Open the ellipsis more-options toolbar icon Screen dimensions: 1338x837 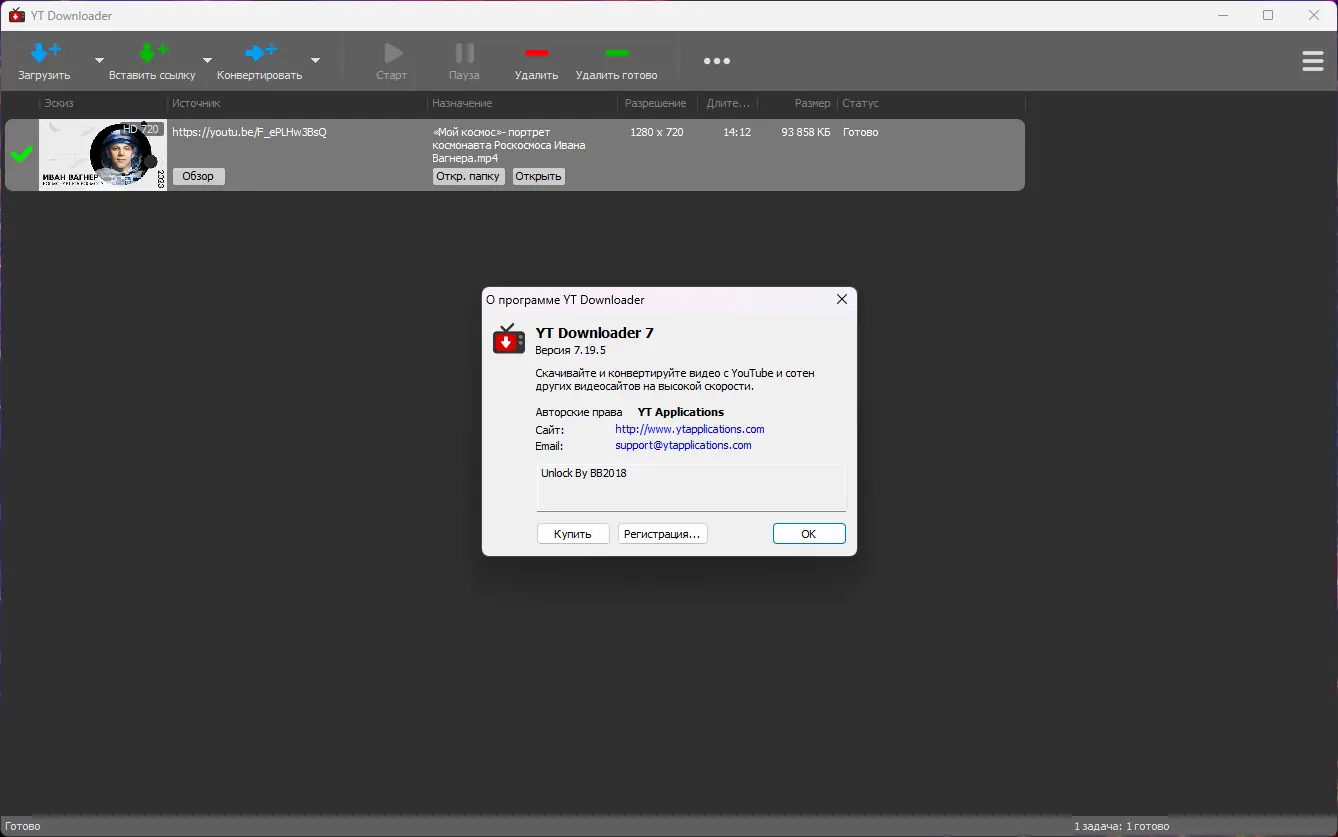717,61
